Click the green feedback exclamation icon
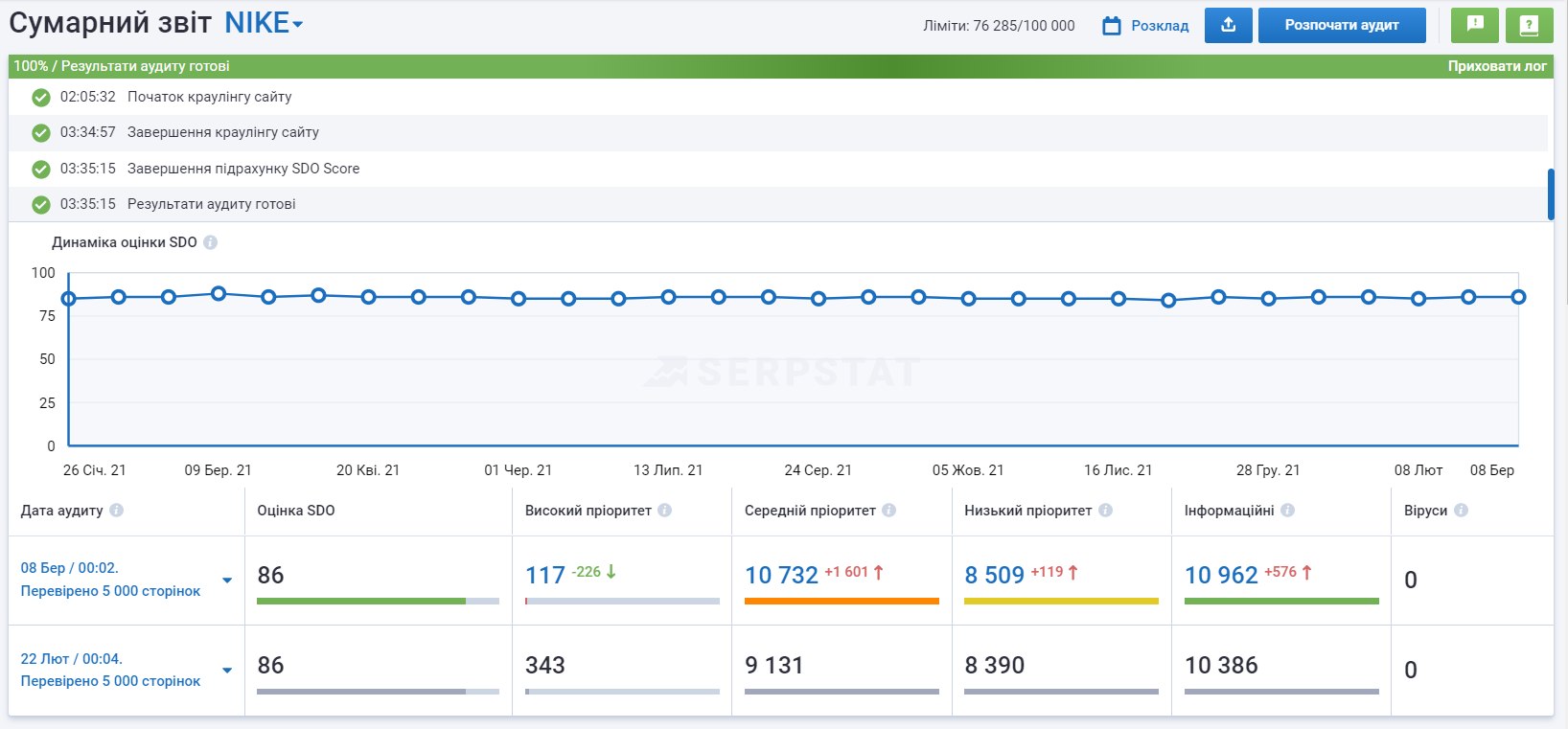This screenshot has height=729, width=1568. [1475, 25]
